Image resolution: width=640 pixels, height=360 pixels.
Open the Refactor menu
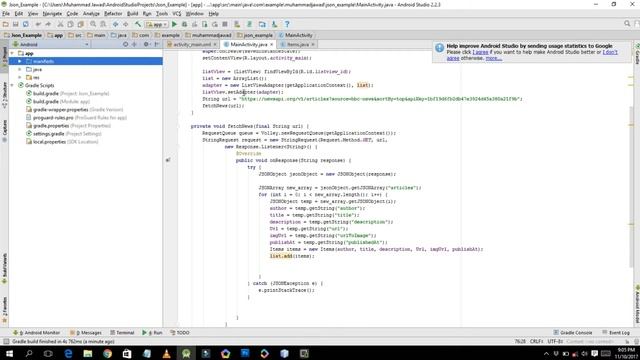point(113,13)
